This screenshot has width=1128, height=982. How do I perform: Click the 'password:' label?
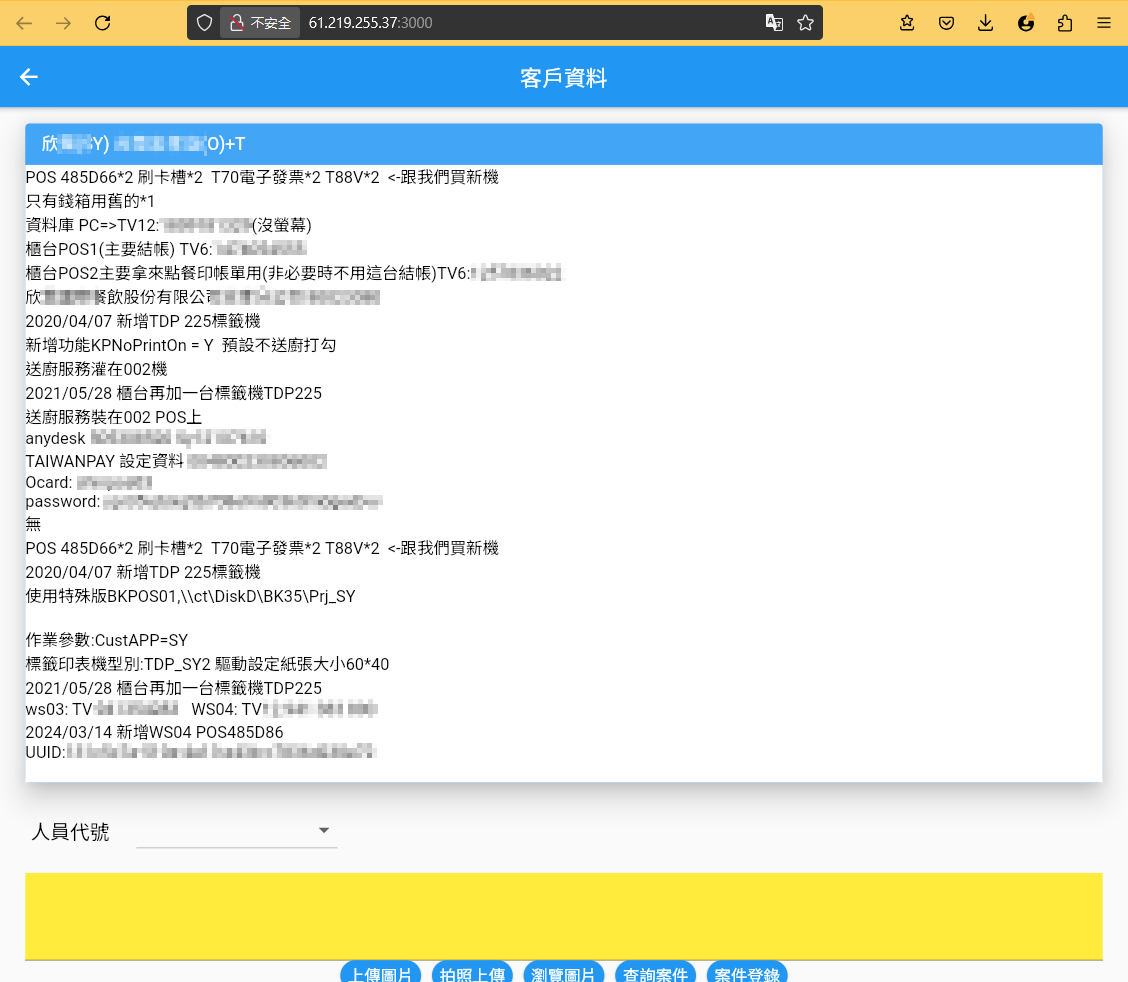(63, 501)
